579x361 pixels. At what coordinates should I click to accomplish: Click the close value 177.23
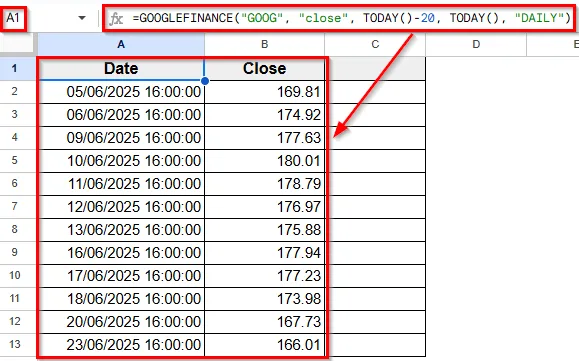(x=264, y=275)
